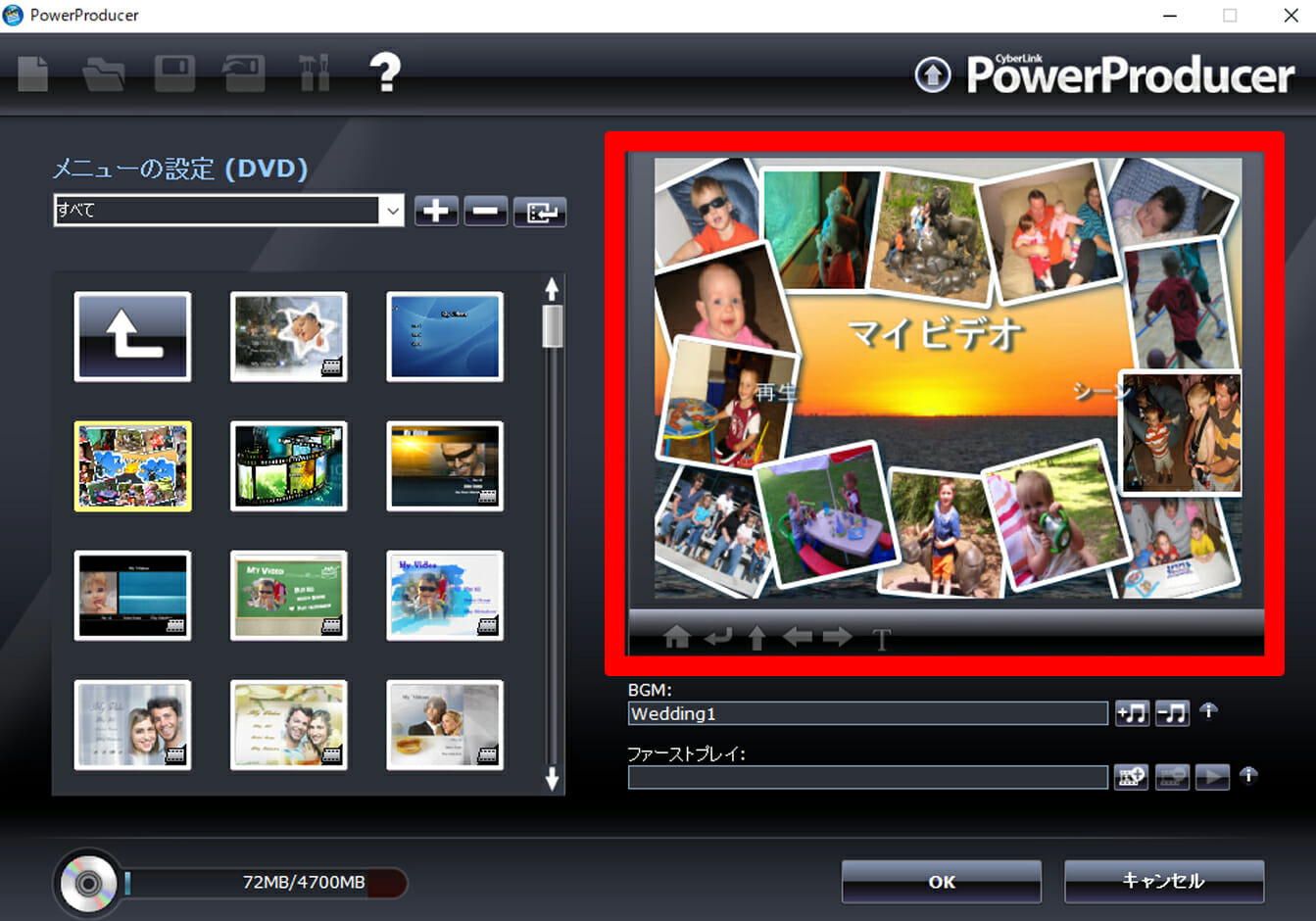Click the up arrow icon in preview bar
Viewport: 1316px width, 921px height.
756,638
